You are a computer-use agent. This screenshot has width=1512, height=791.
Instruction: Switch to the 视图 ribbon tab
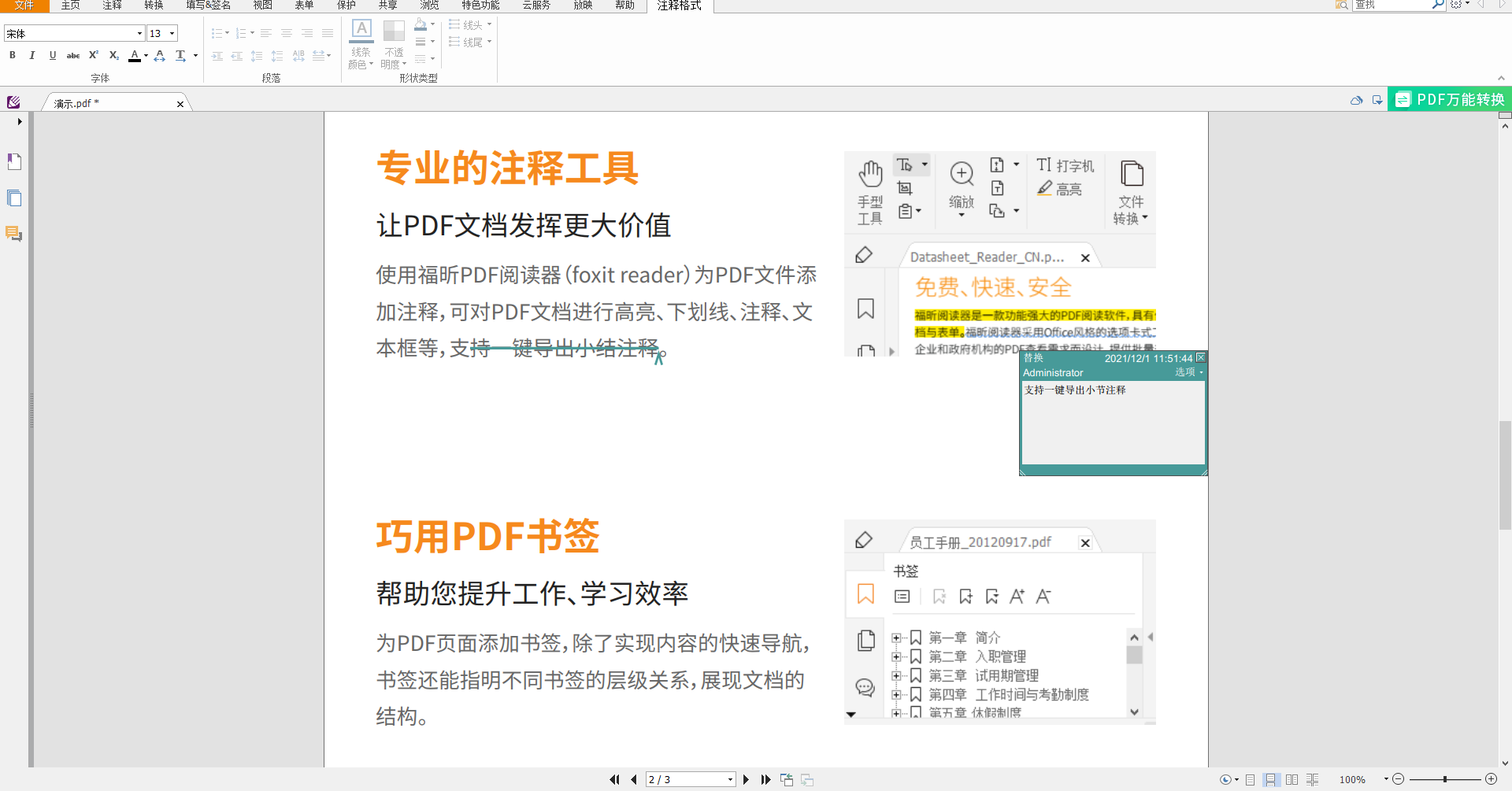point(262,6)
